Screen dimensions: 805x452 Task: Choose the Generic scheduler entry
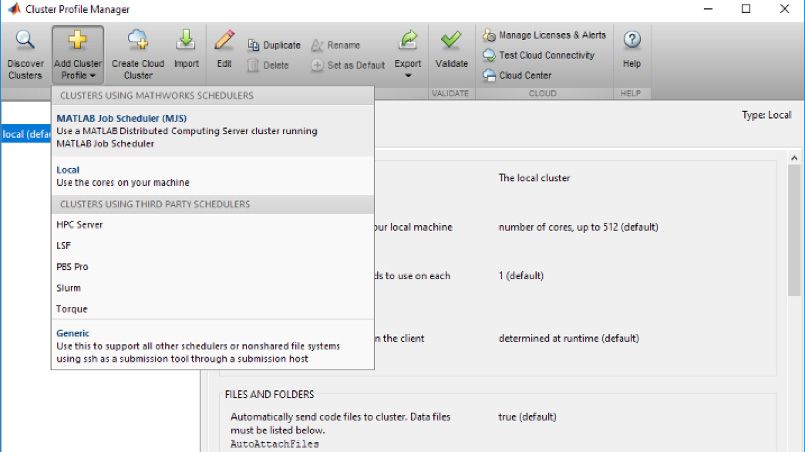[x=73, y=333]
